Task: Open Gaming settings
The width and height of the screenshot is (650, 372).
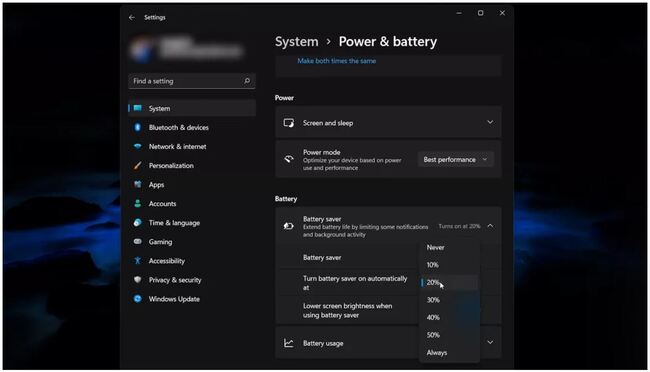Action: tap(192, 242)
